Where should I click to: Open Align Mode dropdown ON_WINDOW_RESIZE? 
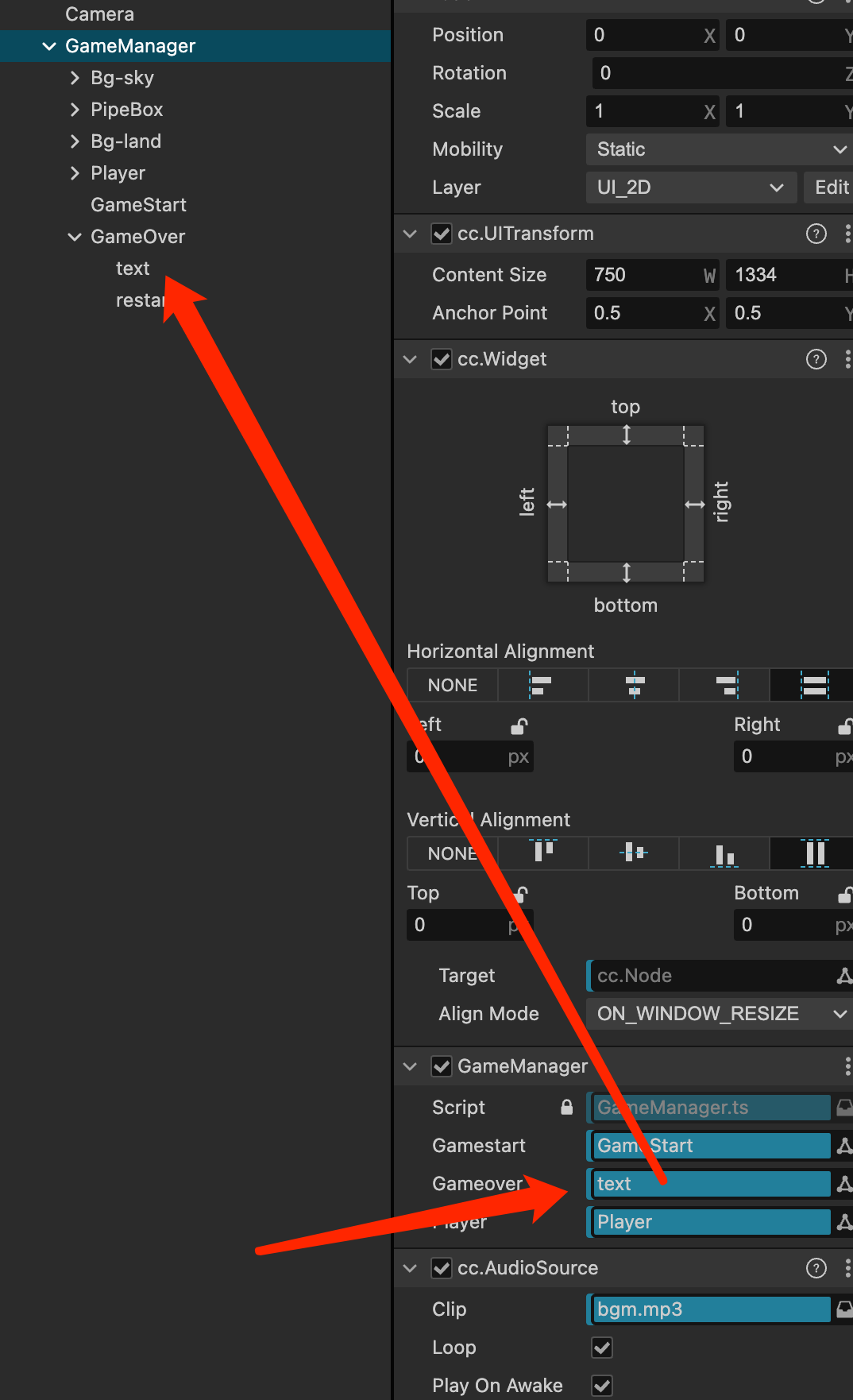click(x=720, y=1014)
